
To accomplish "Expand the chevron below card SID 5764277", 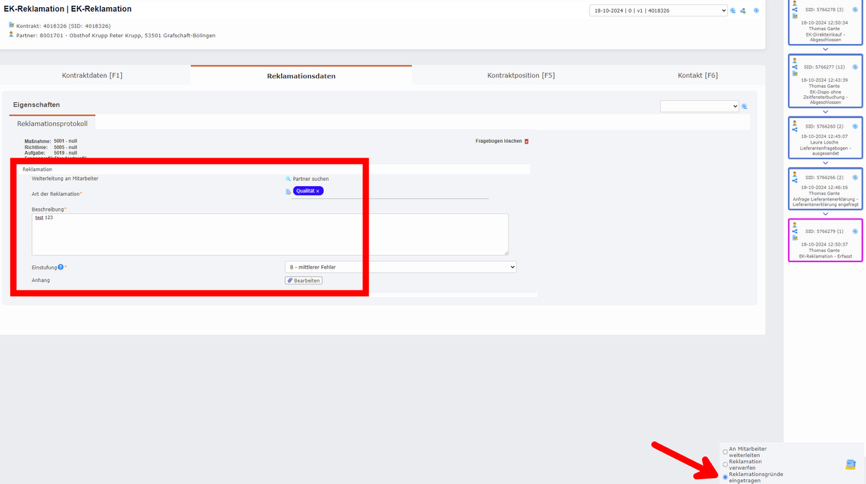I will pos(825,112).
